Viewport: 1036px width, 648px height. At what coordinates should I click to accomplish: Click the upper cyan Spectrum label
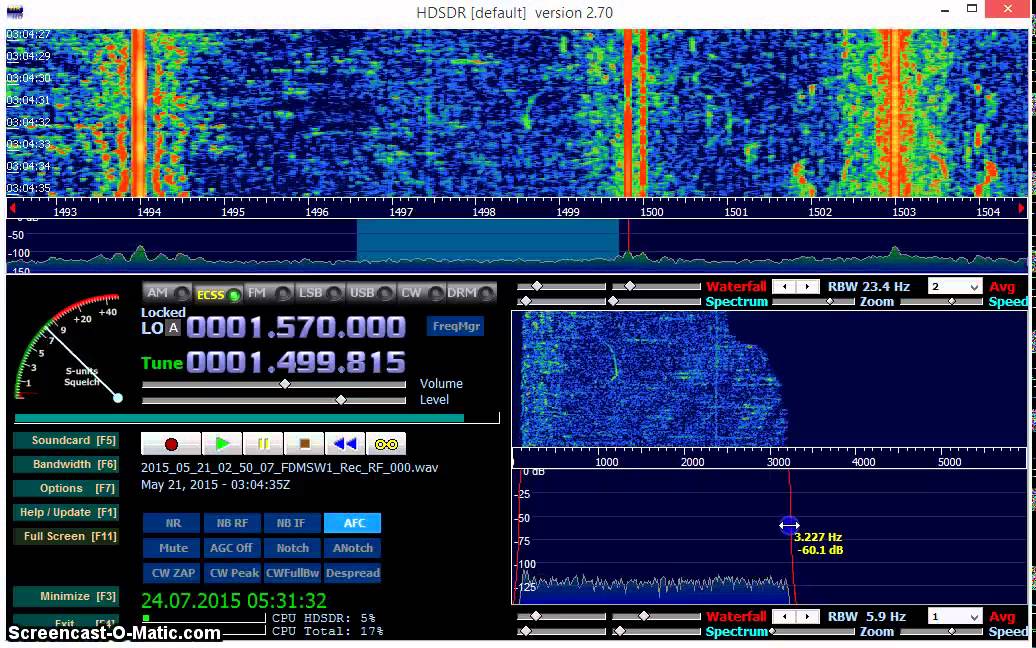[x=736, y=302]
